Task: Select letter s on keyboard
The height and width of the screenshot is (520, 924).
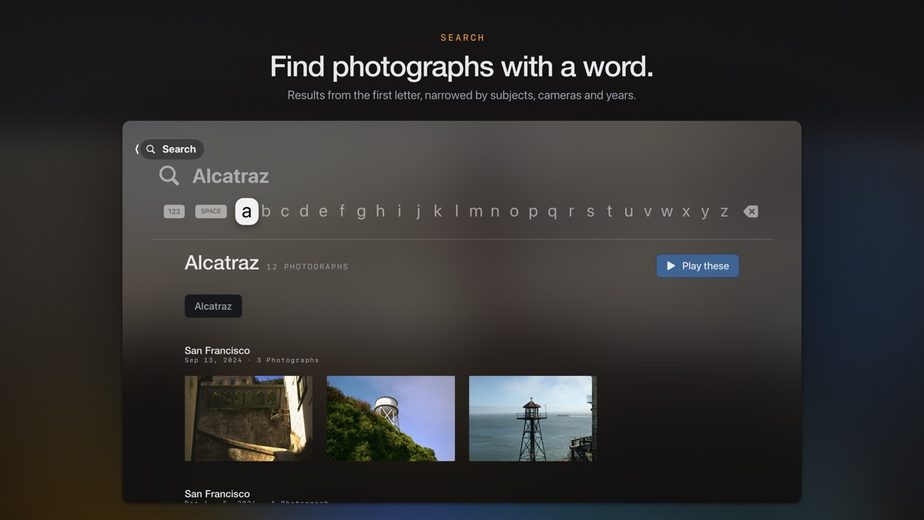Action: pos(590,211)
